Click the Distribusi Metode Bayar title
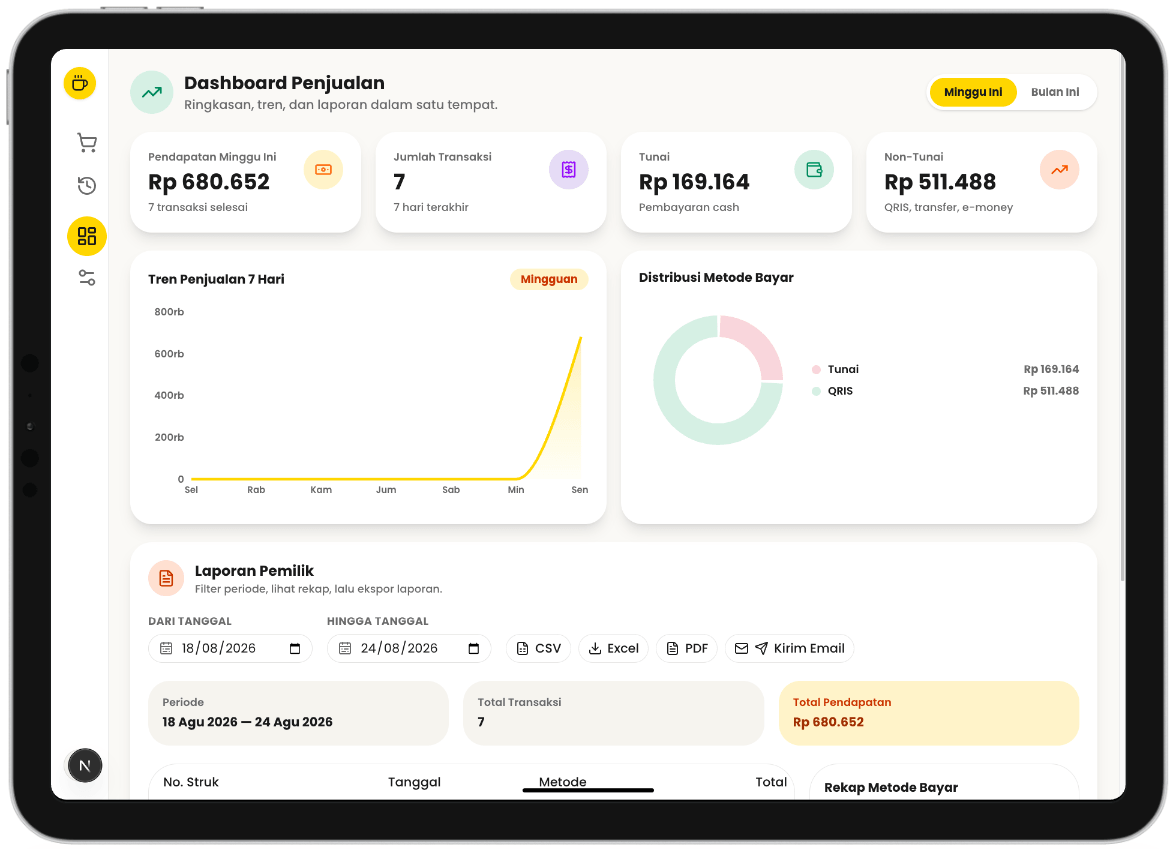This screenshot has height=849, width=1176. tap(716, 278)
